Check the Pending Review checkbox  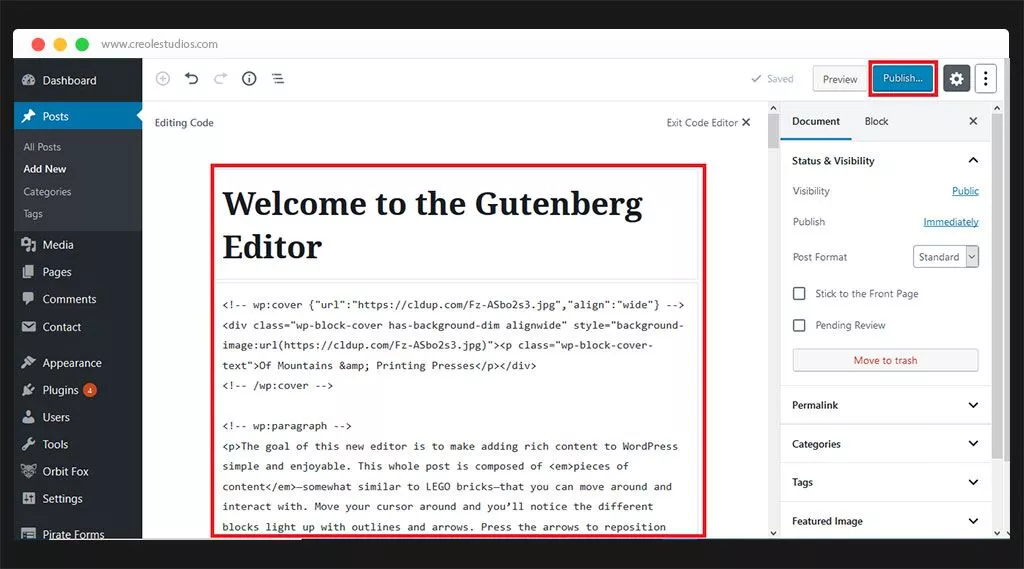click(799, 325)
